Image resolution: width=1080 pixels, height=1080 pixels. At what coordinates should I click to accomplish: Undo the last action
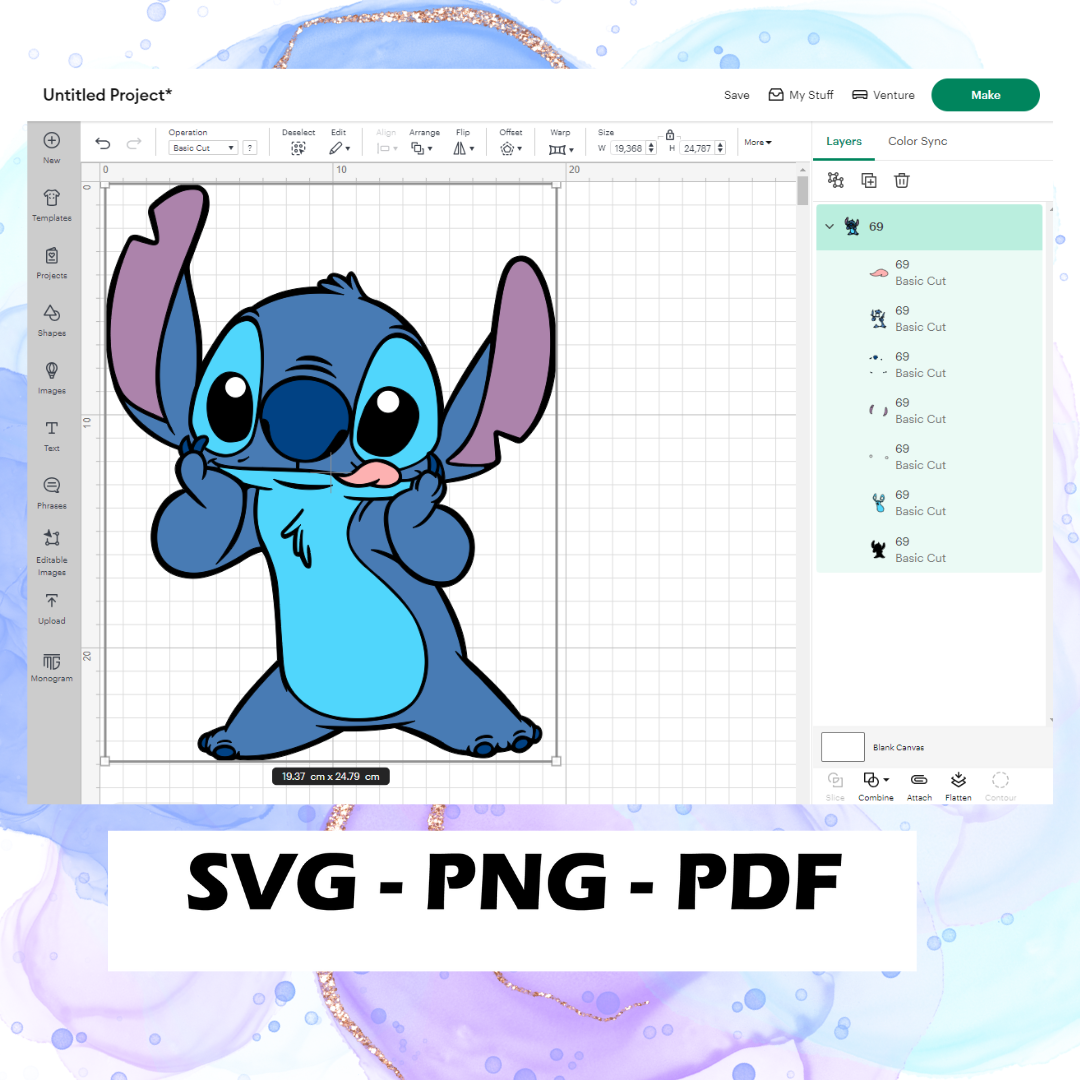pyautogui.click(x=103, y=143)
